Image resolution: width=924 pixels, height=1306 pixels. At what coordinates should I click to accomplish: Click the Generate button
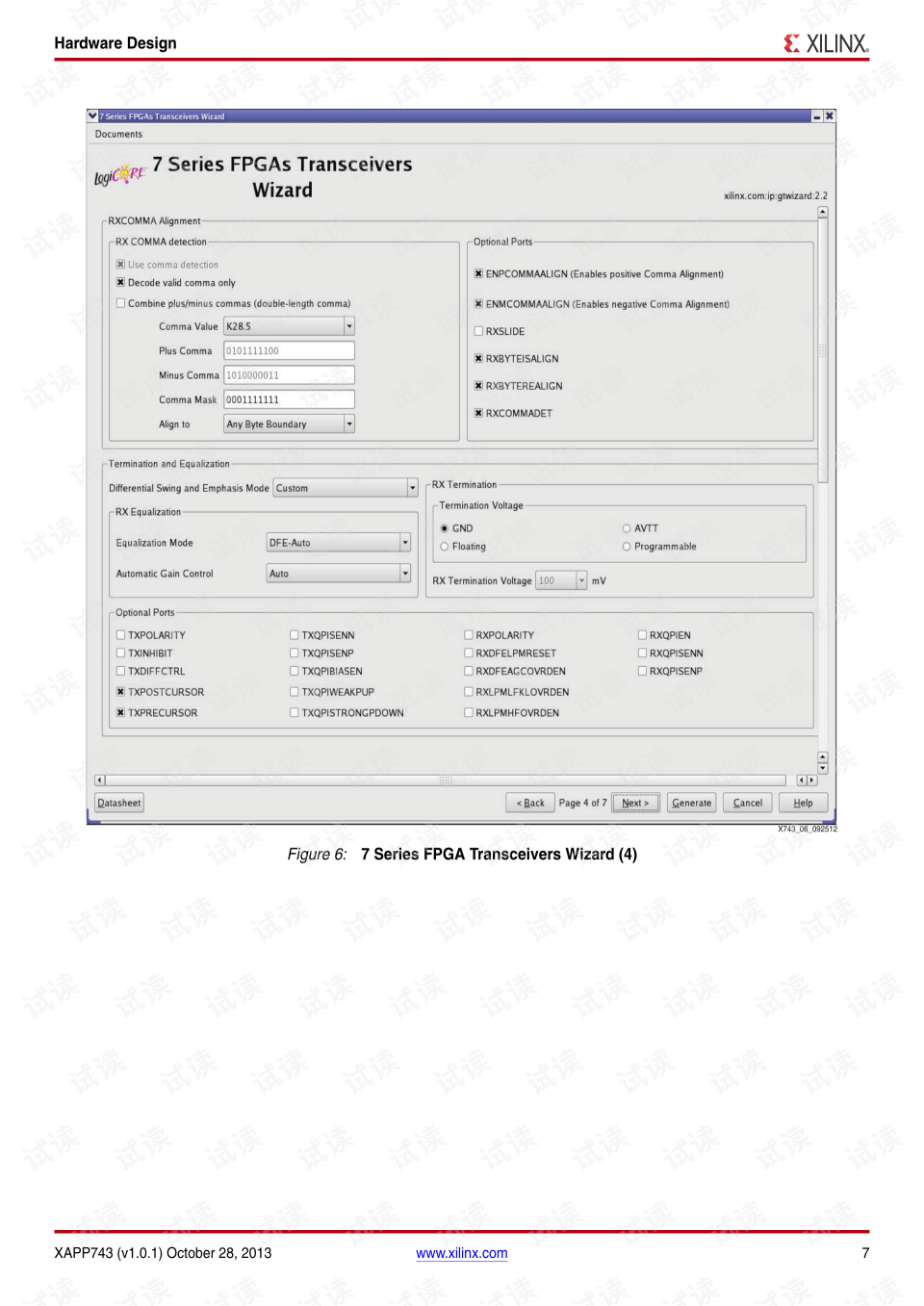[x=692, y=803]
